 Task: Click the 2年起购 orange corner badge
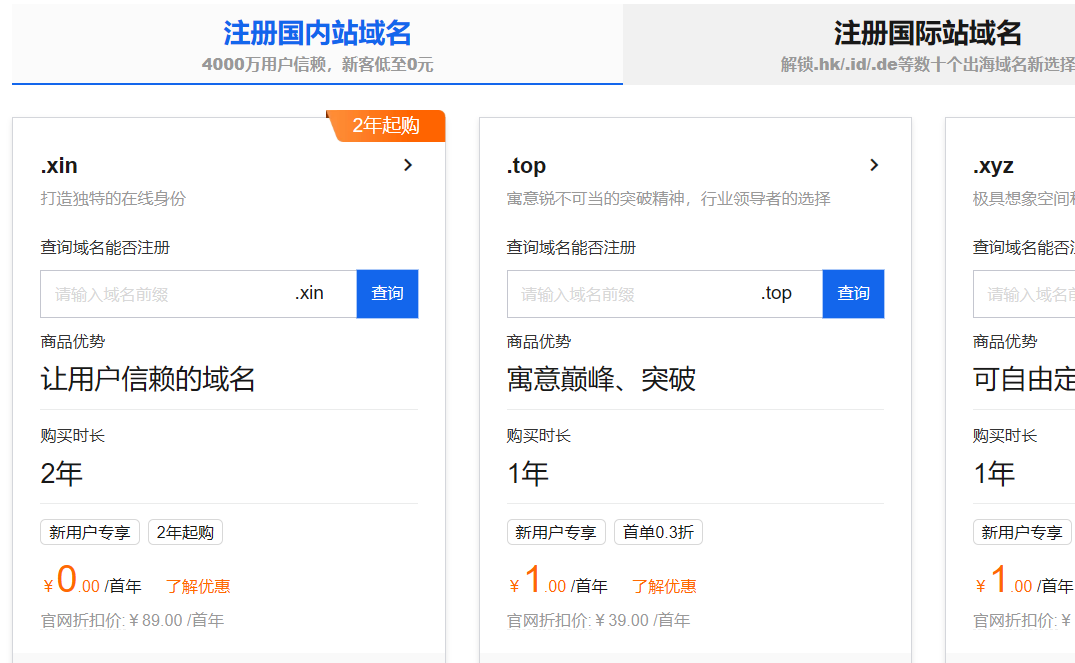(387, 125)
